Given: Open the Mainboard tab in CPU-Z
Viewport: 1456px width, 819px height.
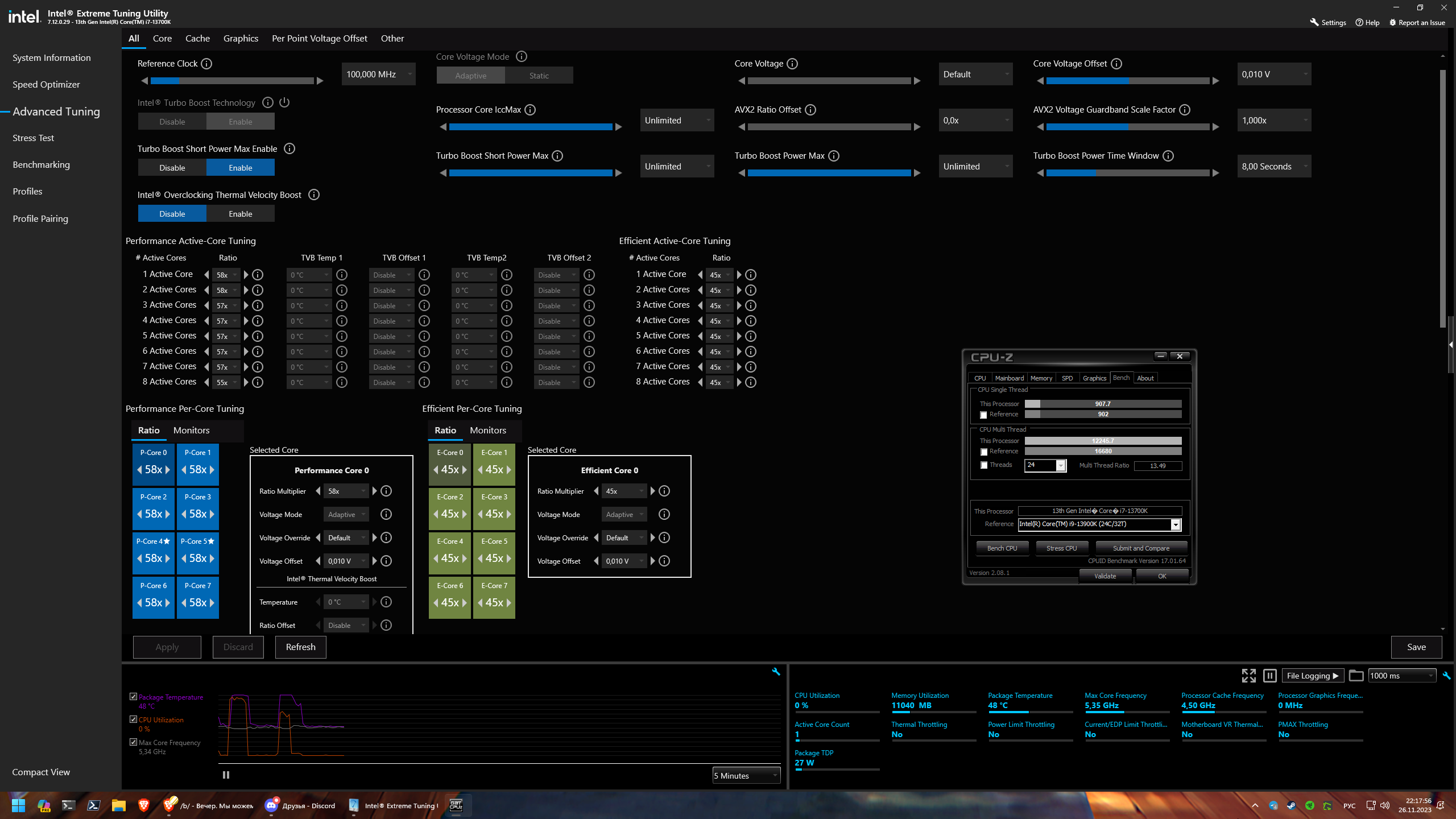Looking at the screenshot, I should coord(1009,378).
